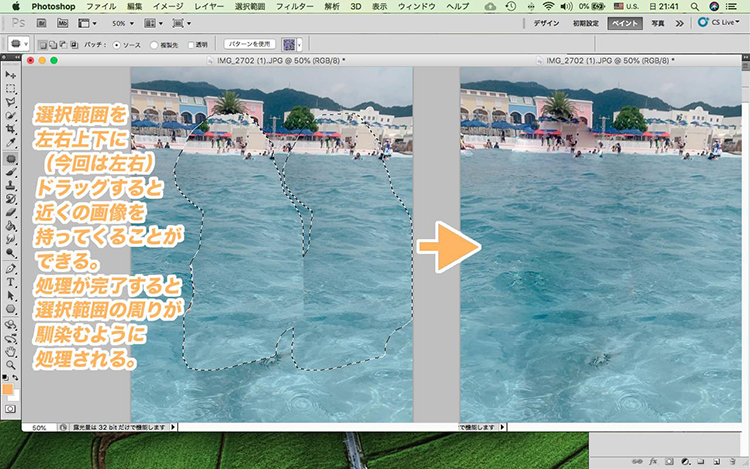Image resolution: width=750 pixels, height=469 pixels.
Task: Open the レイヤー menu
Action: point(210,6)
